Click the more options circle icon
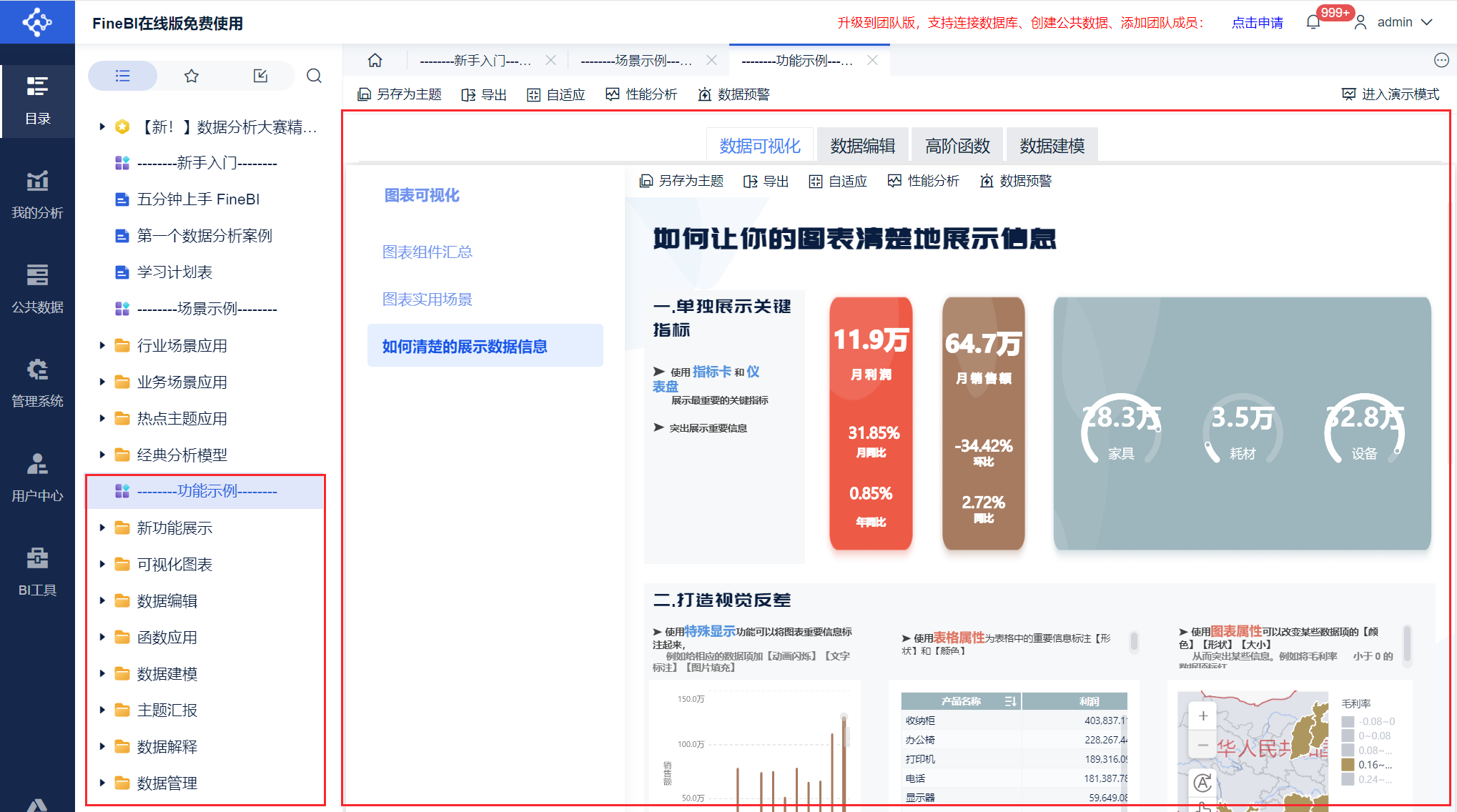The height and width of the screenshot is (812, 1457). (1441, 61)
